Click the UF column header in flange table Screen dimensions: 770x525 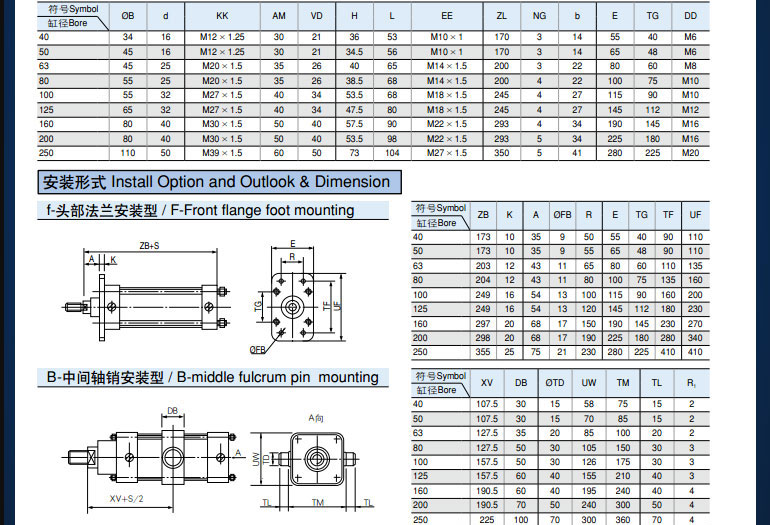pos(694,215)
